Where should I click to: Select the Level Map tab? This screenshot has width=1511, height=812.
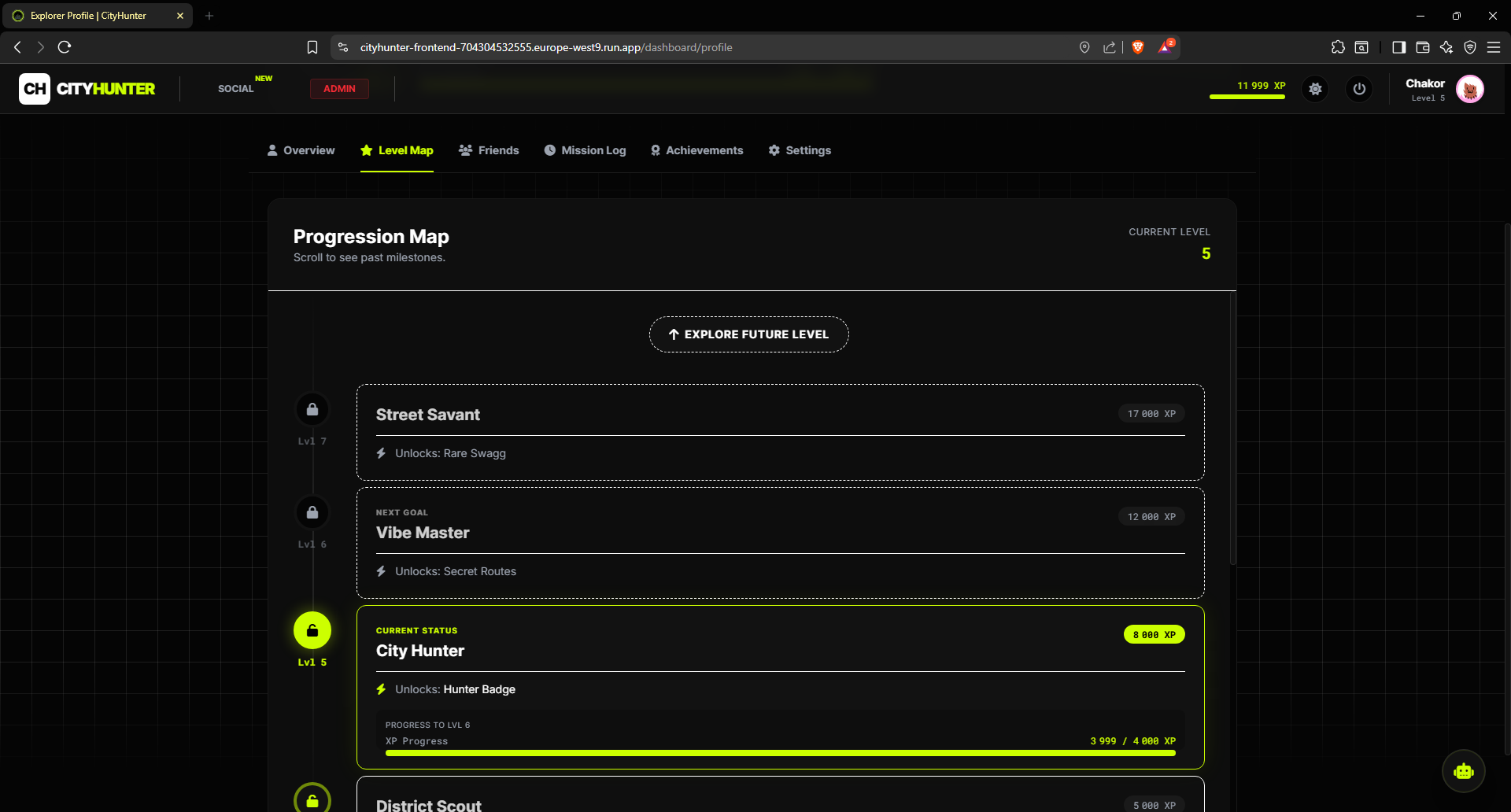click(397, 150)
